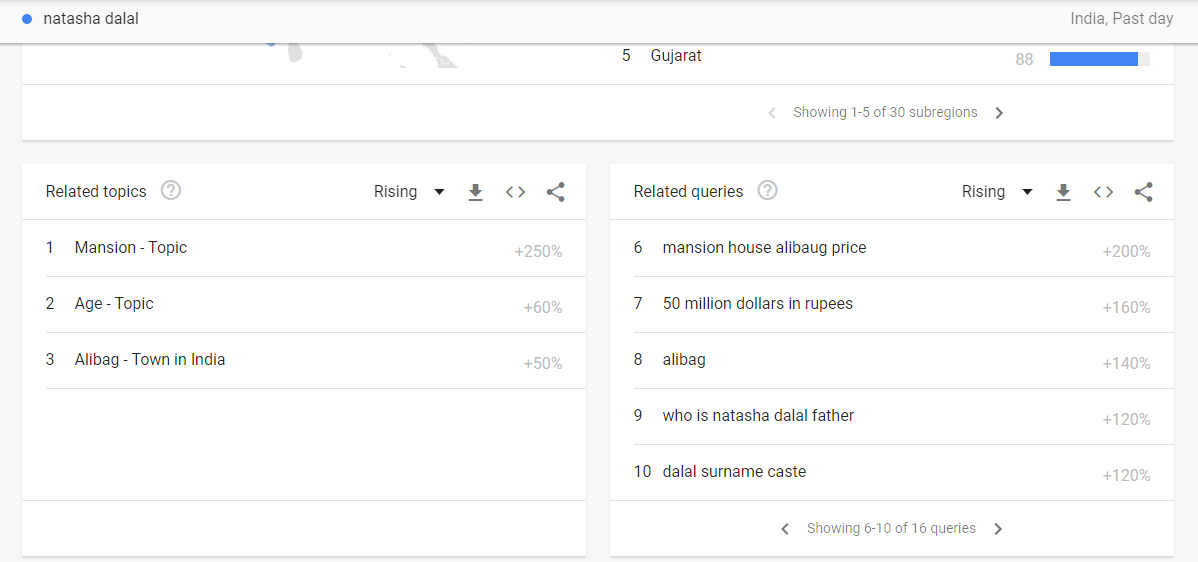Screen dimensions: 1198x562
Task: Click the Gujarat interest bar
Action: pos(1094,59)
